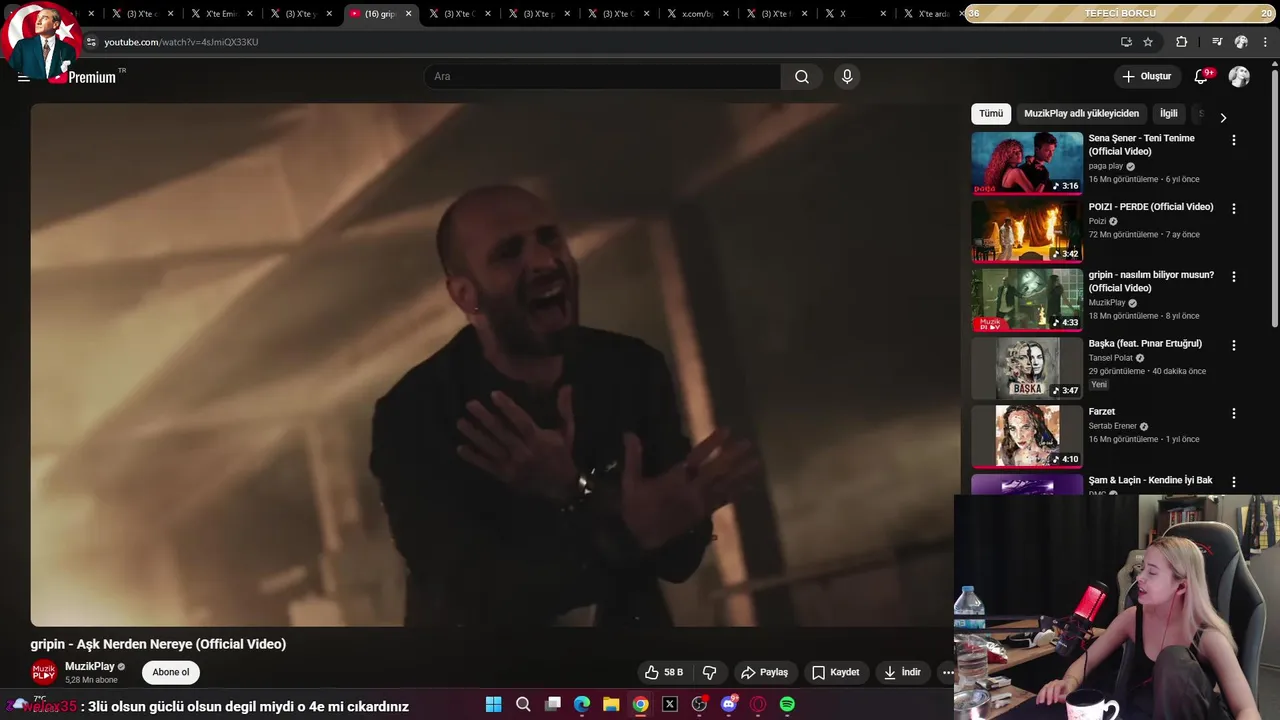Open the Farzet video title

pos(1101,411)
